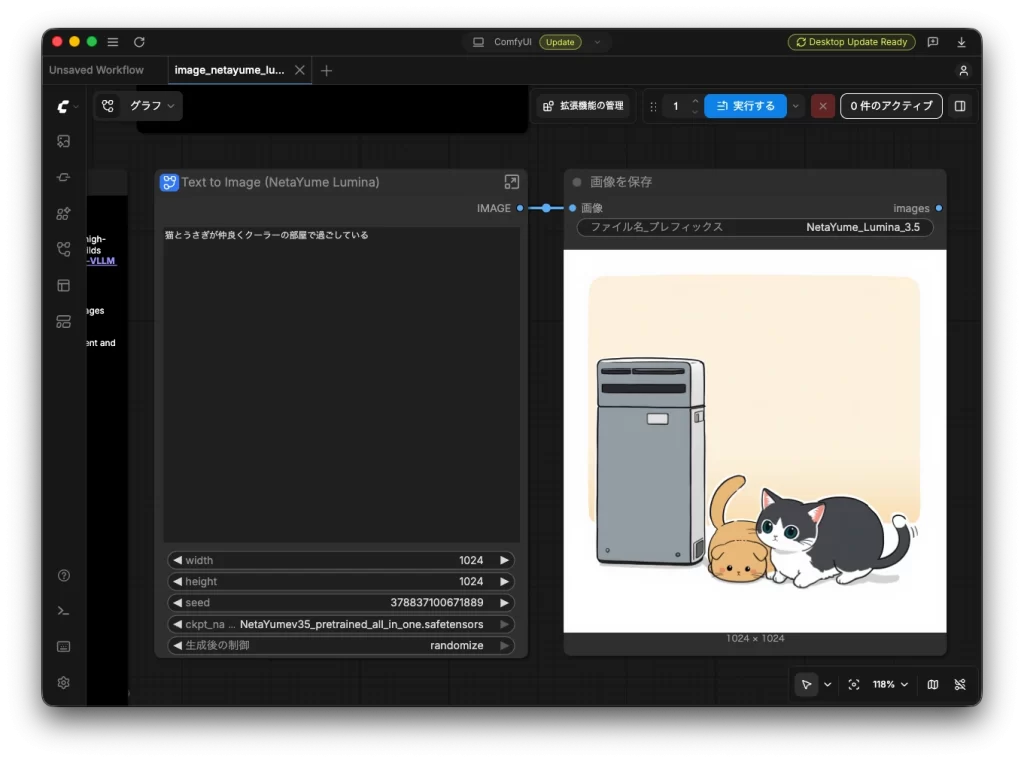The height and width of the screenshot is (762, 1024).
Task: Open 0 件のアクティブ queue button
Action: coord(891,106)
